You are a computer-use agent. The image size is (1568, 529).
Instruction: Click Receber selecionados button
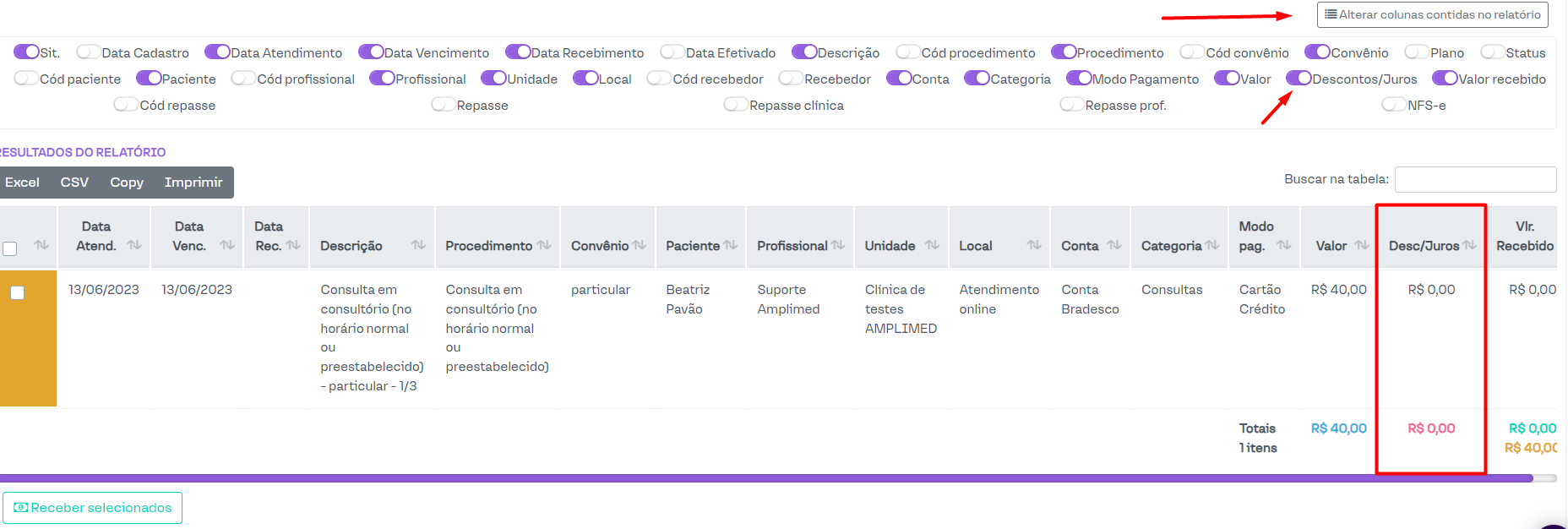point(93,508)
